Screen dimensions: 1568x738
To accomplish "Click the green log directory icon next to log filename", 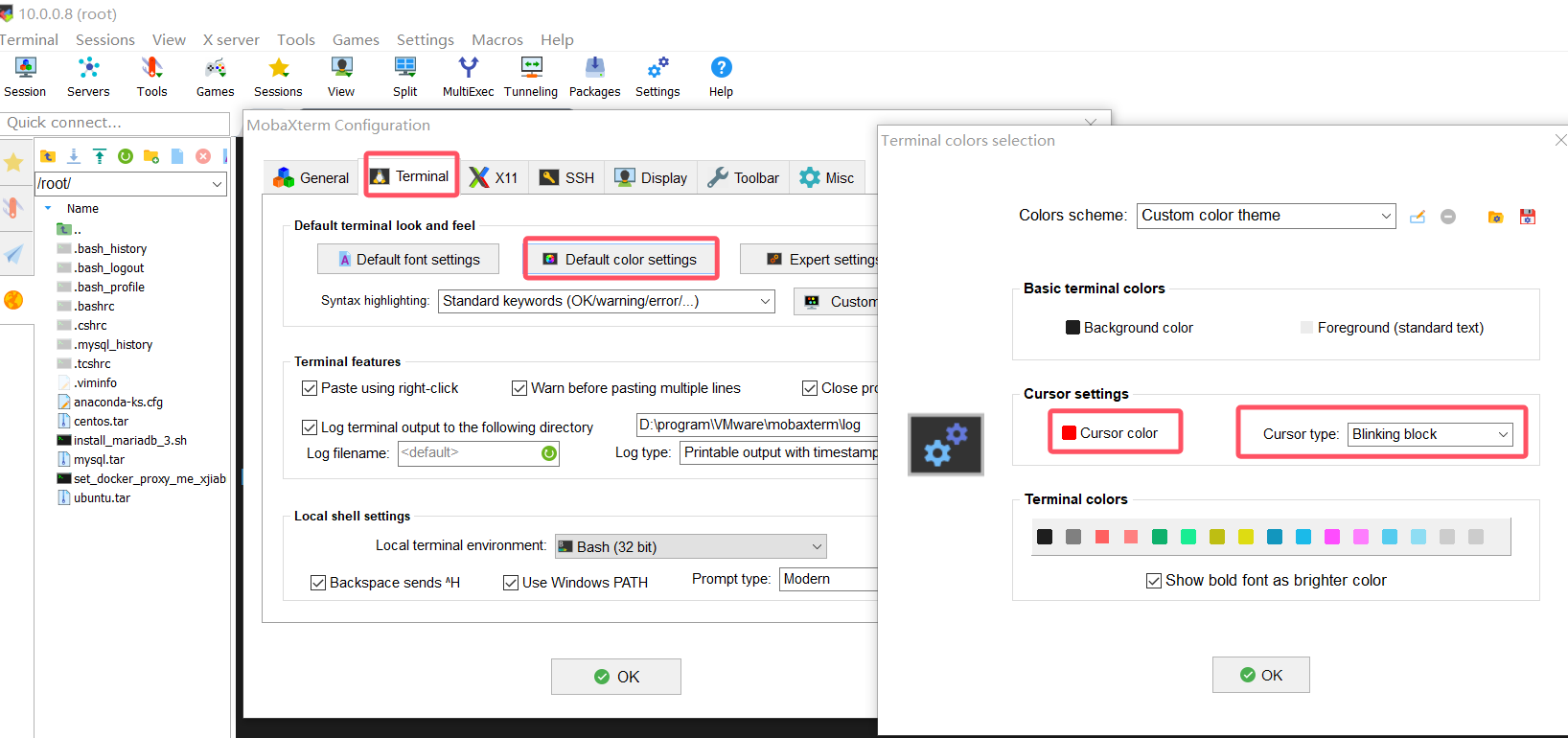I will (549, 453).
